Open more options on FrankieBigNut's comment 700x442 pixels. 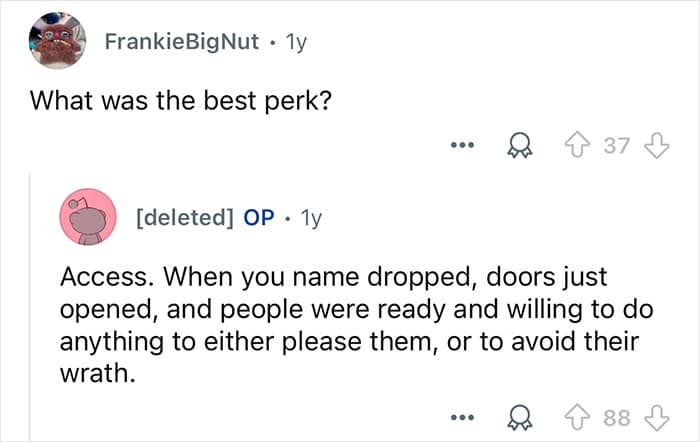click(460, 146)
